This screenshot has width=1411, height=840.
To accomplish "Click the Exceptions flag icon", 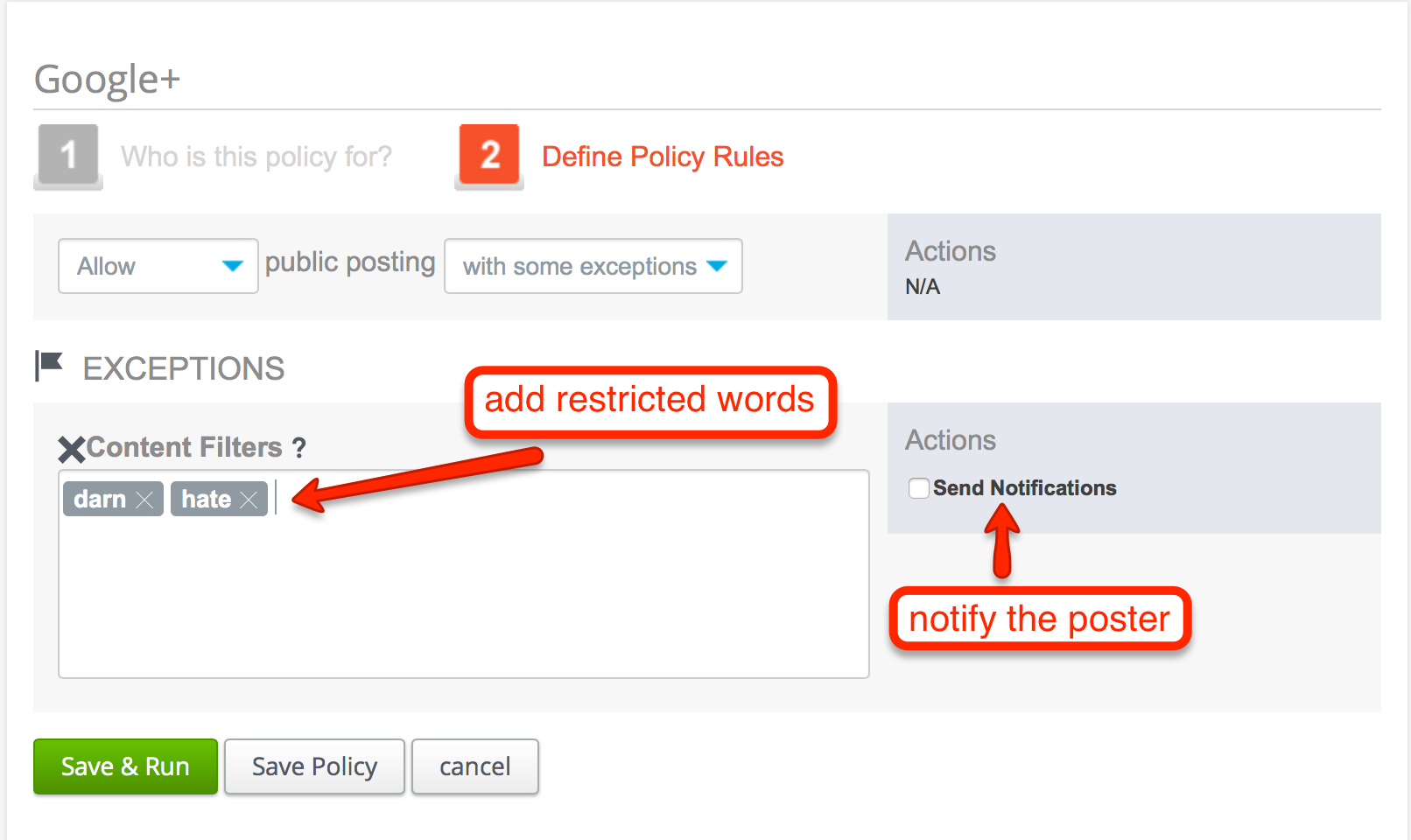I will (48, 366).
